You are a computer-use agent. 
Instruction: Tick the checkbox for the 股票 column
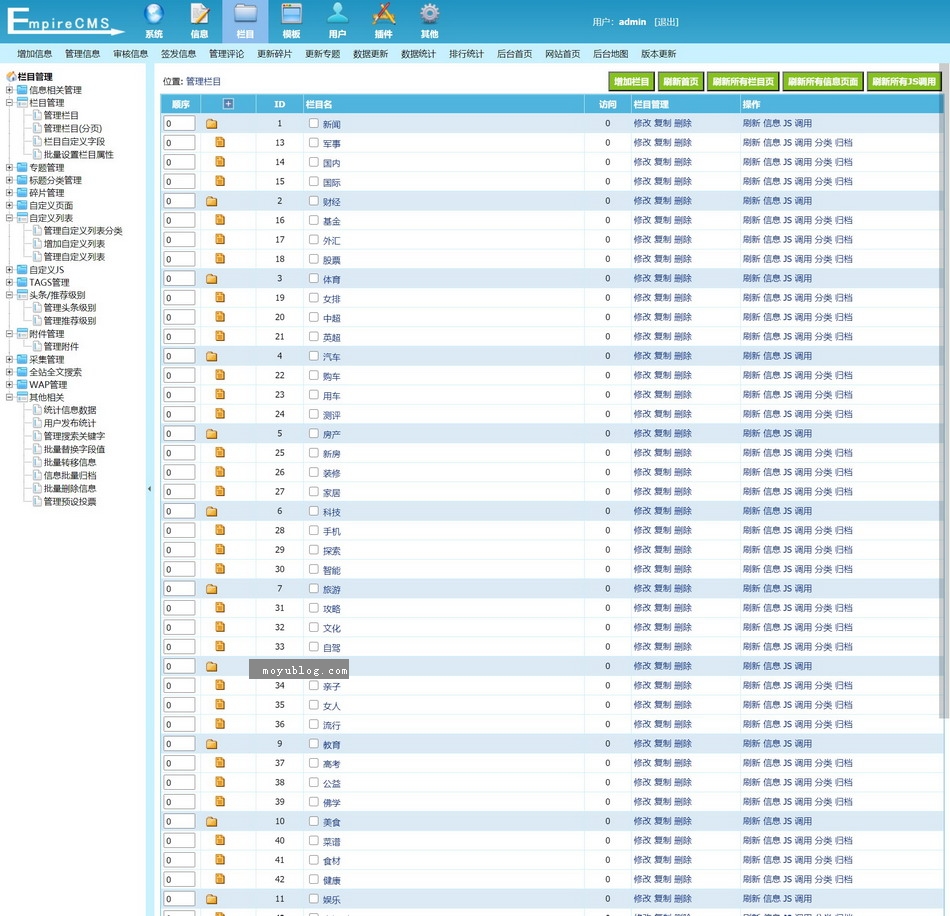coord(313,259)
